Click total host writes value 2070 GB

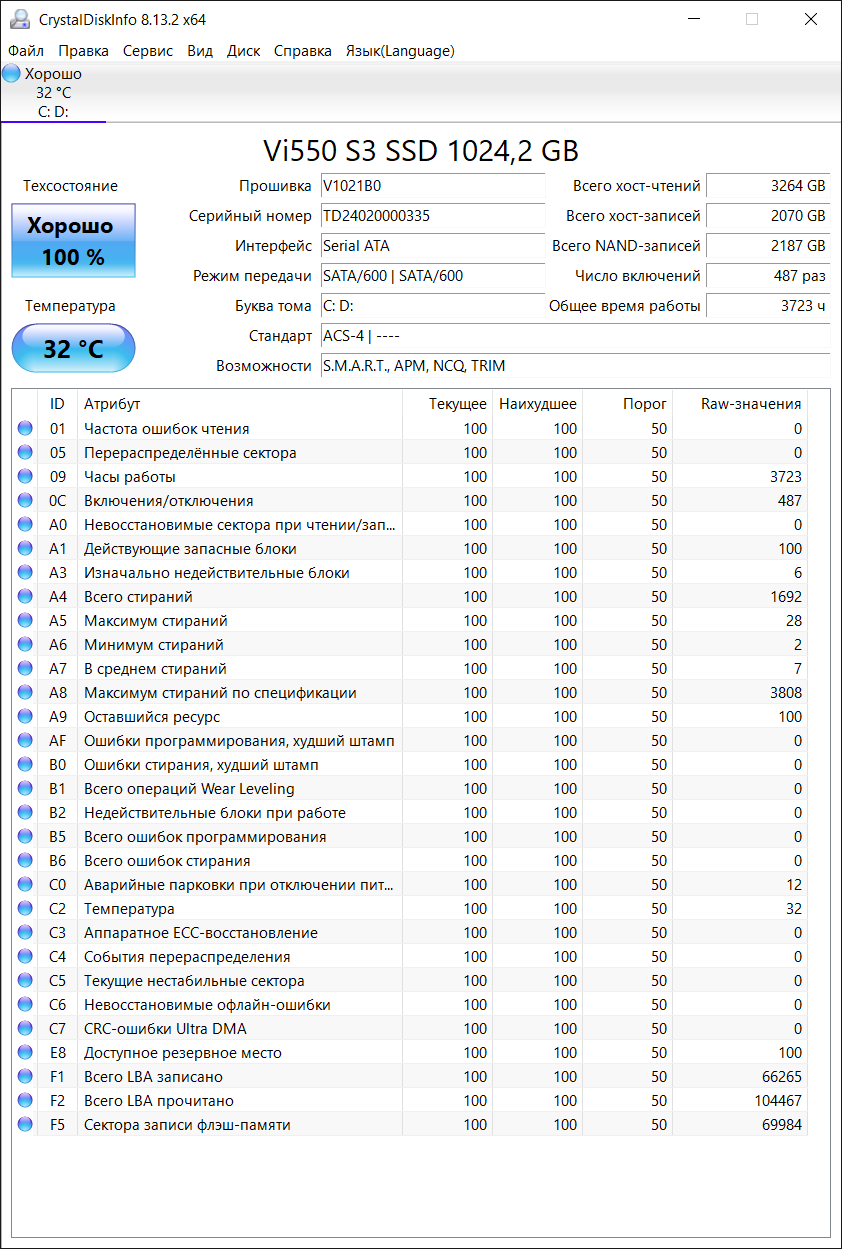tap(768, 216)
